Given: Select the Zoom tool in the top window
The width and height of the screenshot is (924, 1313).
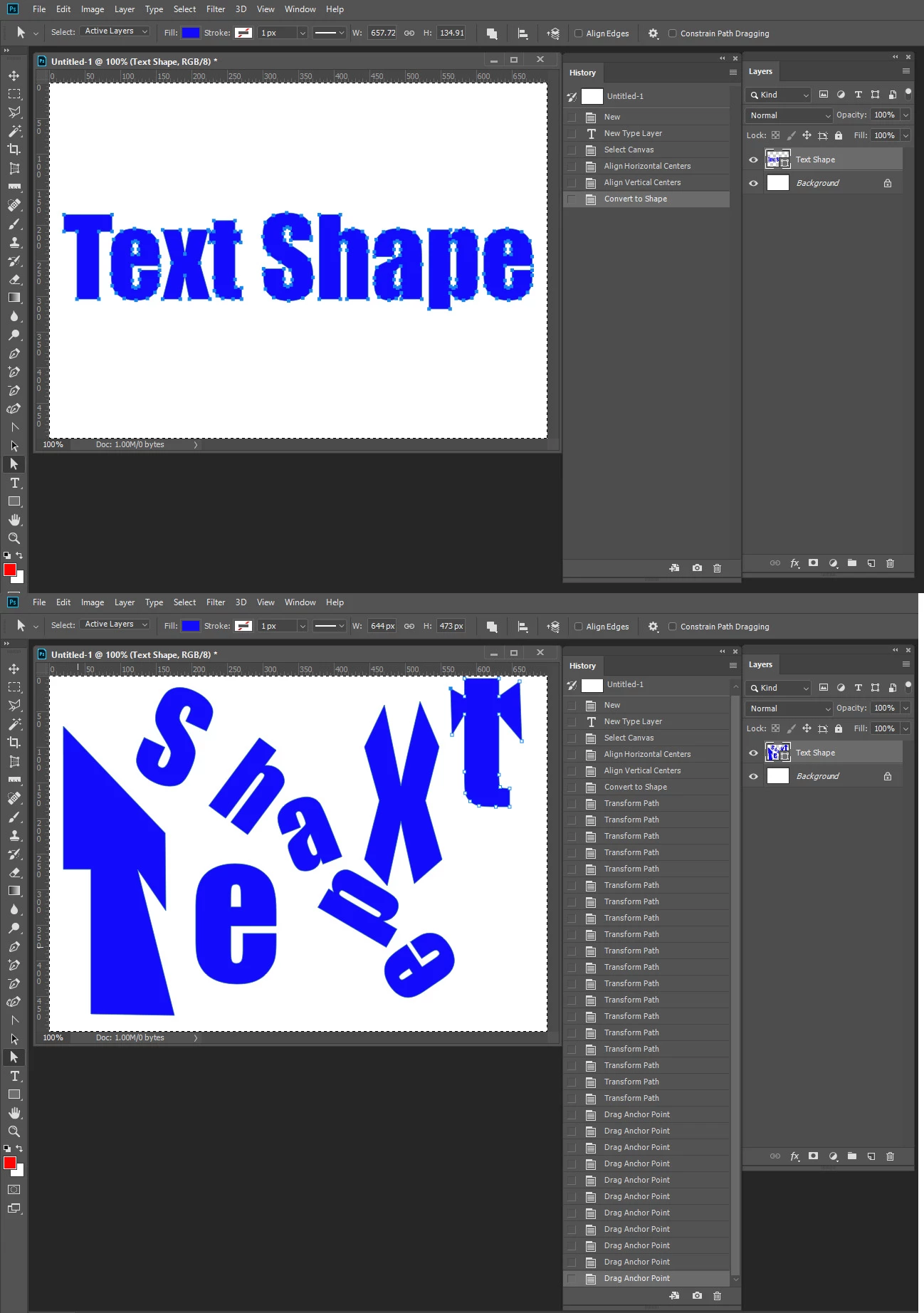Looking at the screenshot, I should coord(14,538).
